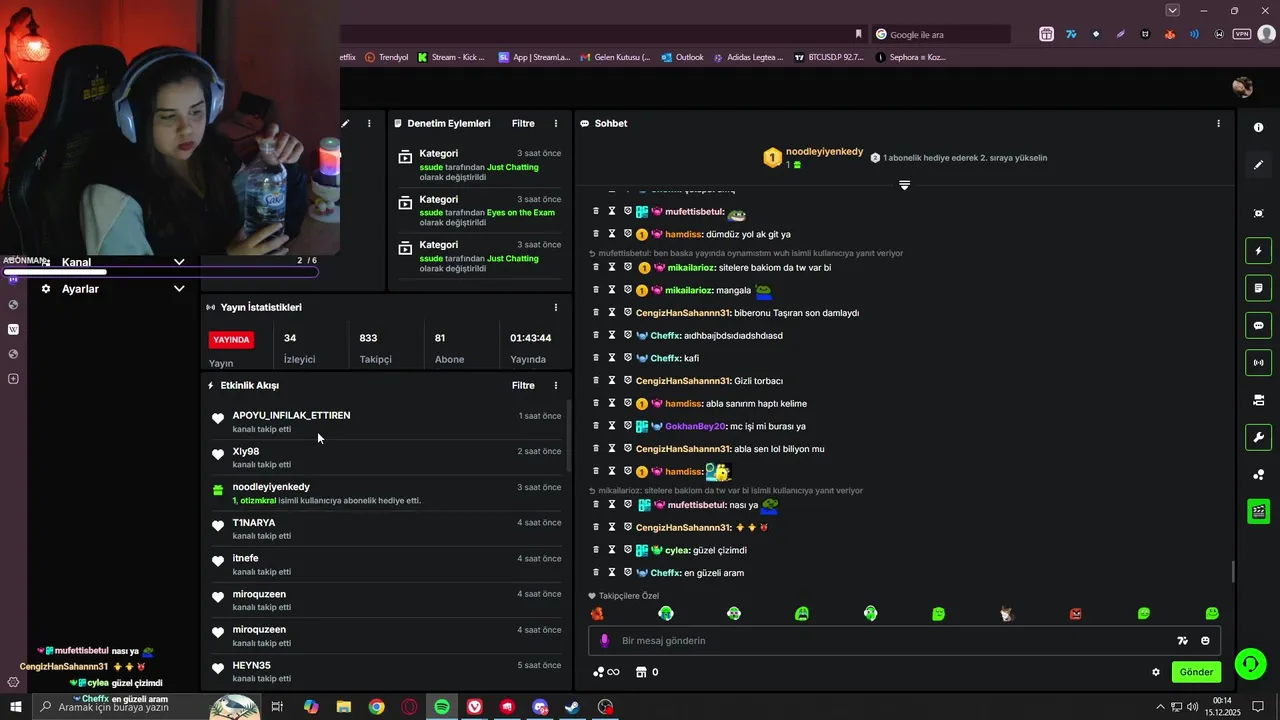
Task: Click the Xly98 follow event
Action: click(x=386, y=458)
